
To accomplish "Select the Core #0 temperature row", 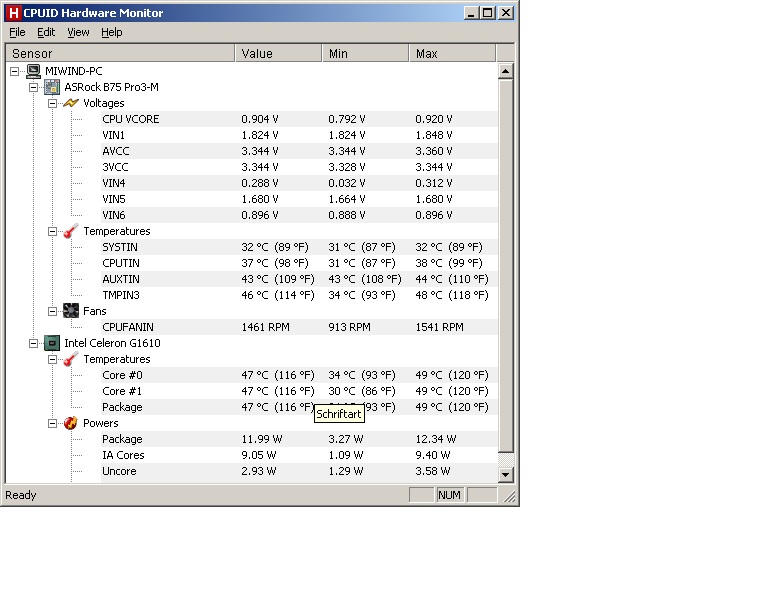I will (x=299, y=375).
